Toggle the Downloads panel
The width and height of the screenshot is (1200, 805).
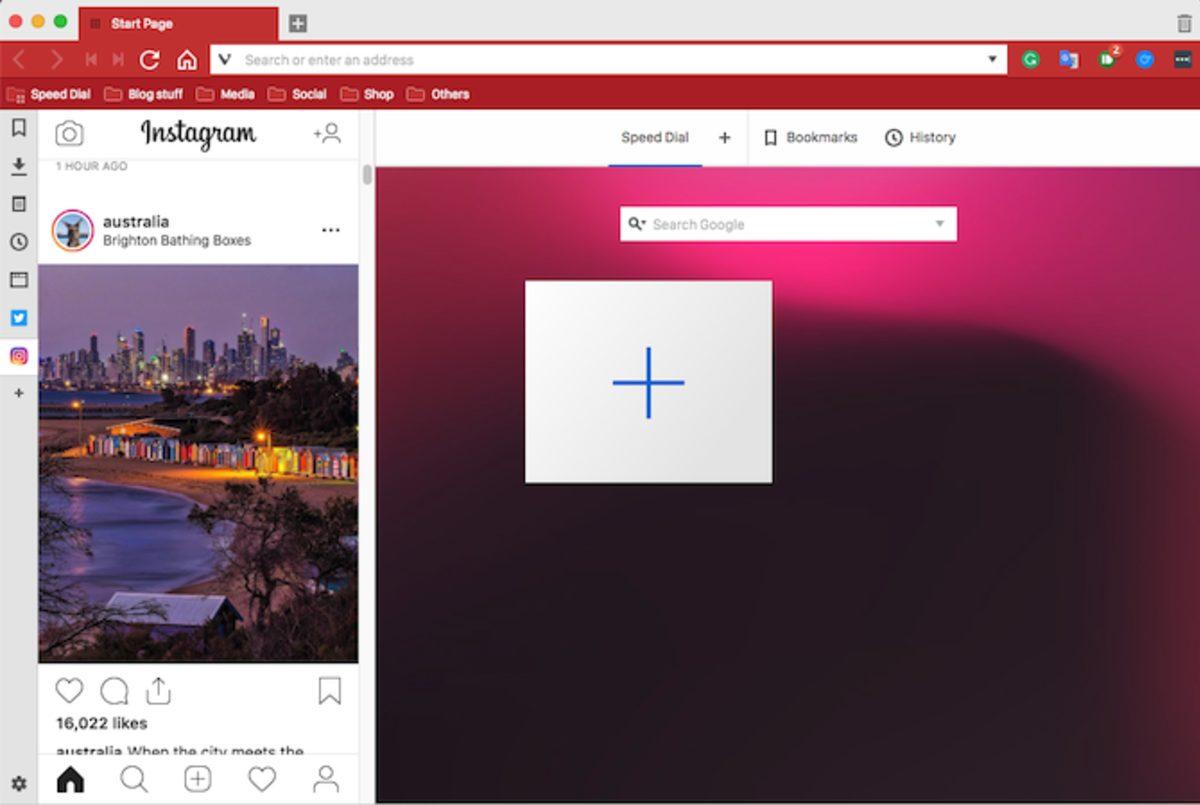tap(18, 164)
